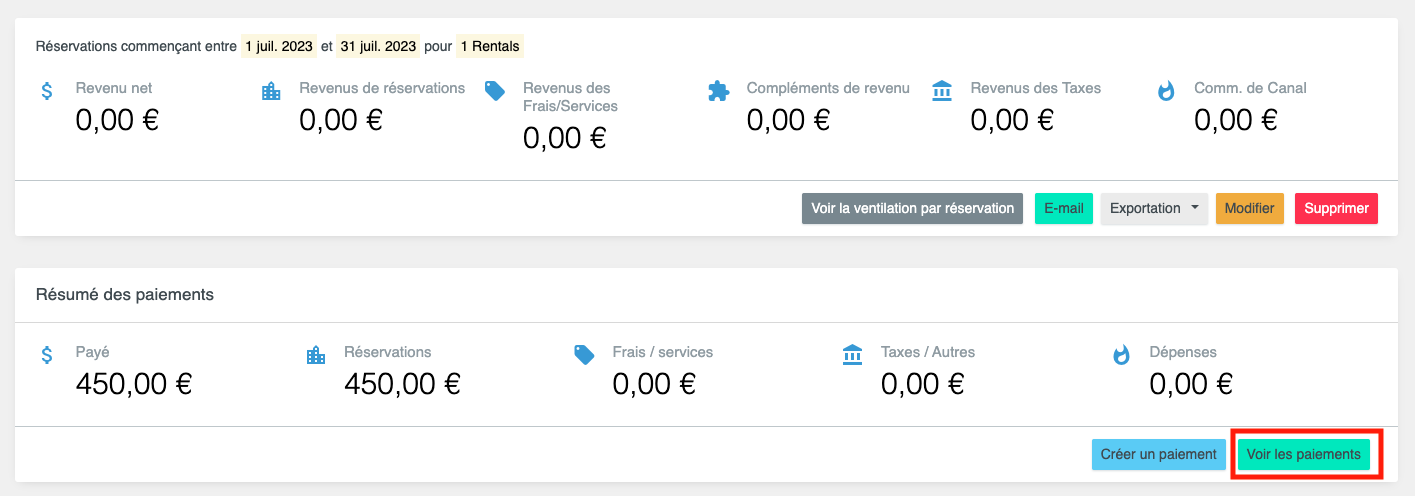Click the dollar icon beside Payé

[x=47, y=355]
